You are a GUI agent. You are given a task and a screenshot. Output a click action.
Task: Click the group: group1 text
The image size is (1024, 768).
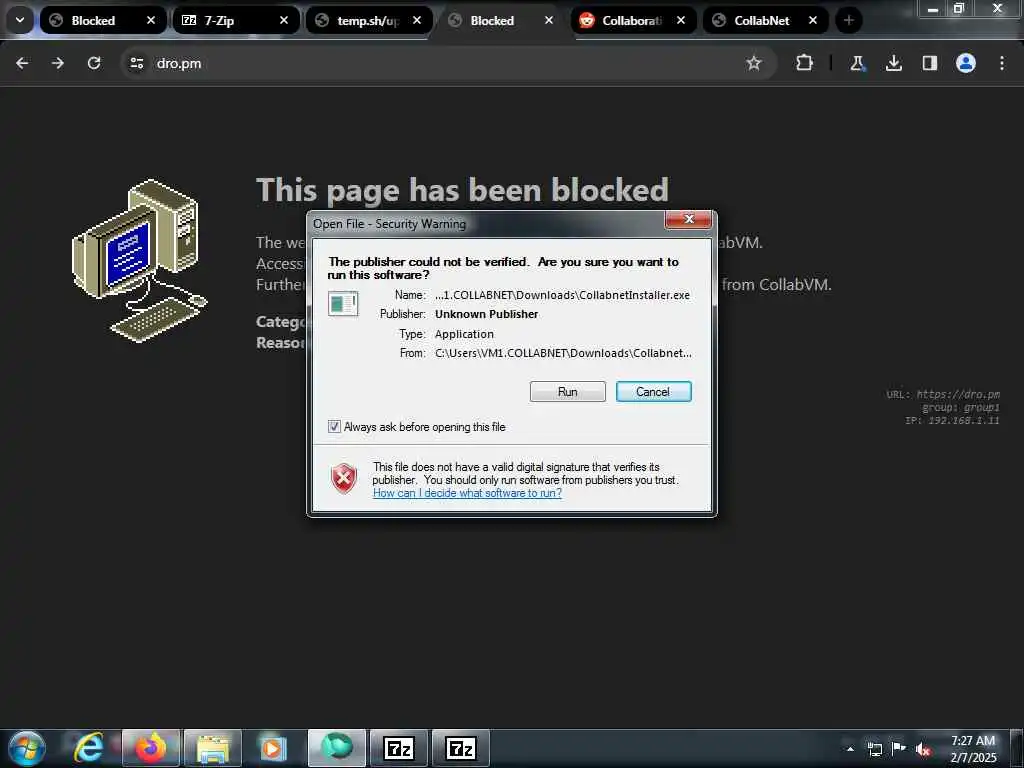pos(961,407)
